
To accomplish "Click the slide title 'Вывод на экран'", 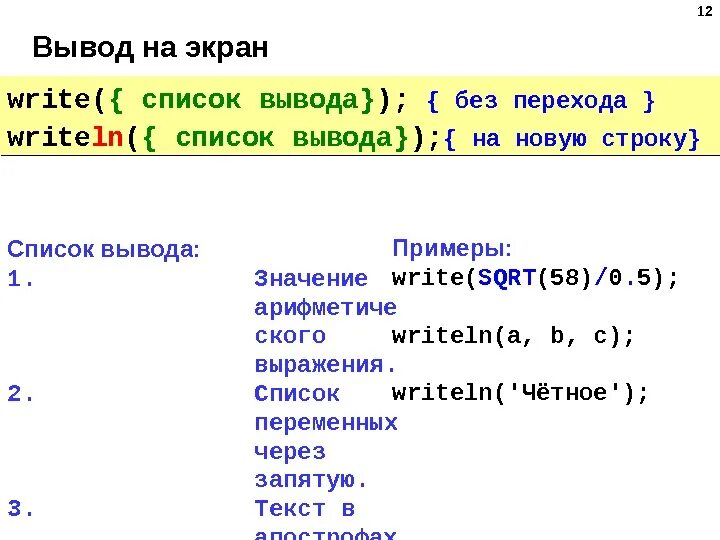I will coord(150,47).
